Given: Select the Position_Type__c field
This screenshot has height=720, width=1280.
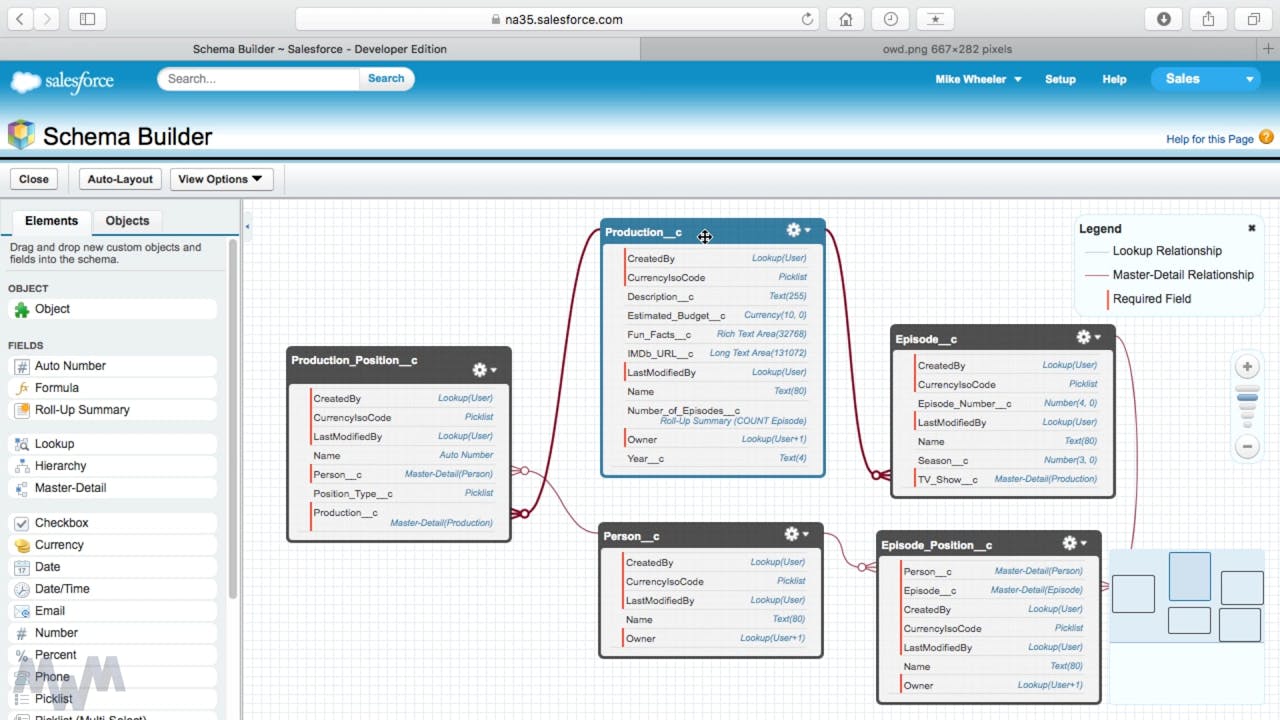Looking at the screenshot, I should (402, 493).
